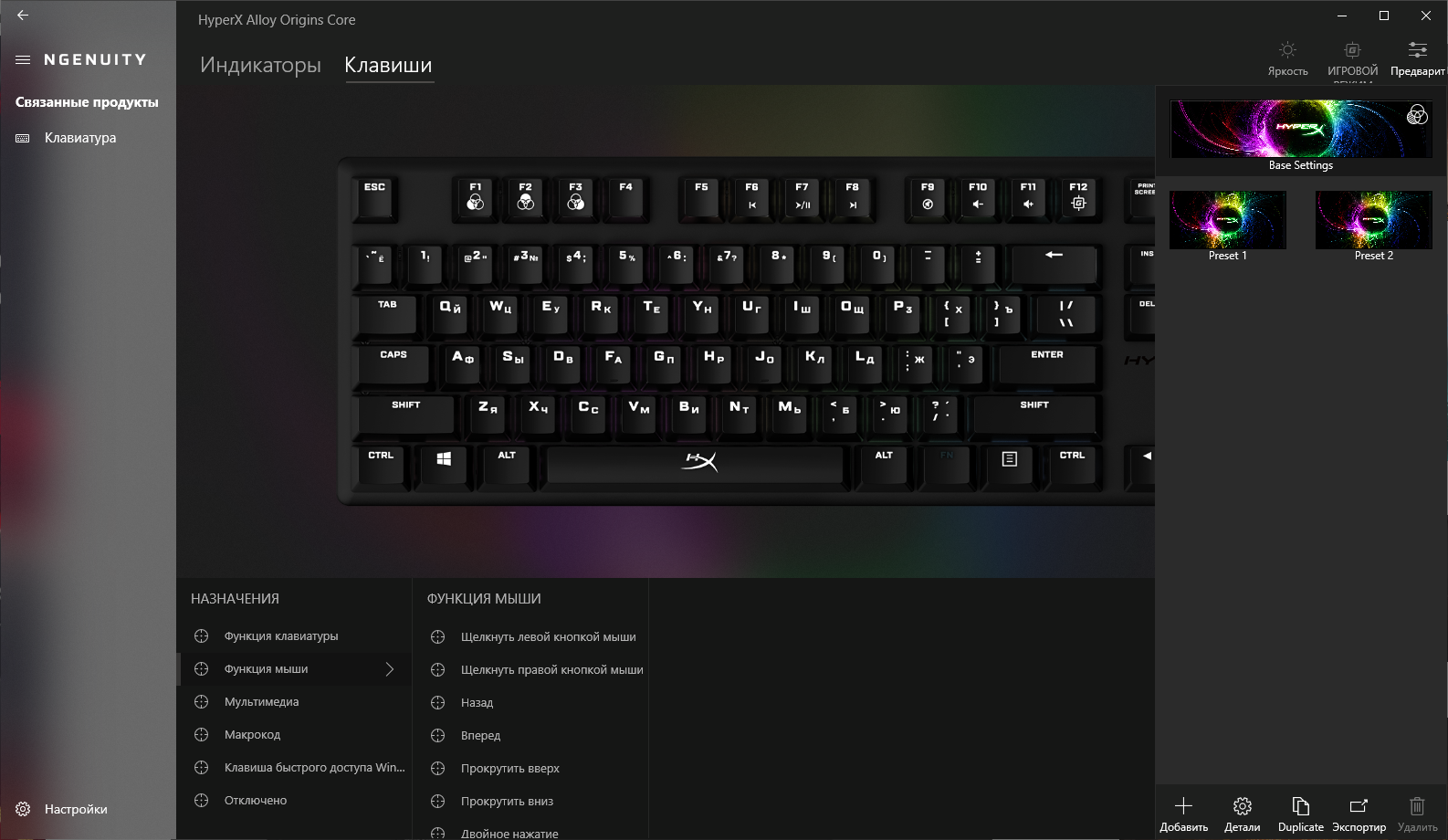
Task: Maximize the NGENUITY window
Action: coord(1384,16)
